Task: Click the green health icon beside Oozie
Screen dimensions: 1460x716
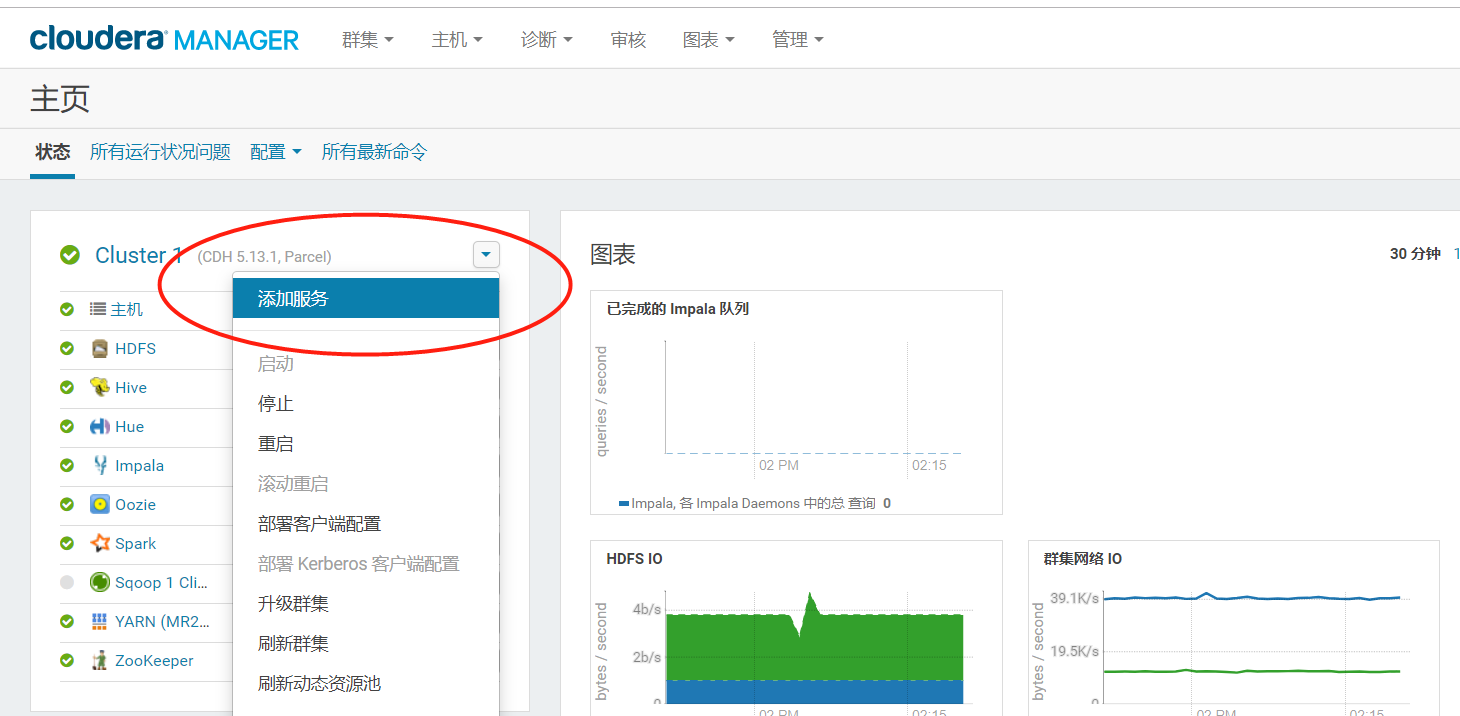Action: tap(67, 505)
